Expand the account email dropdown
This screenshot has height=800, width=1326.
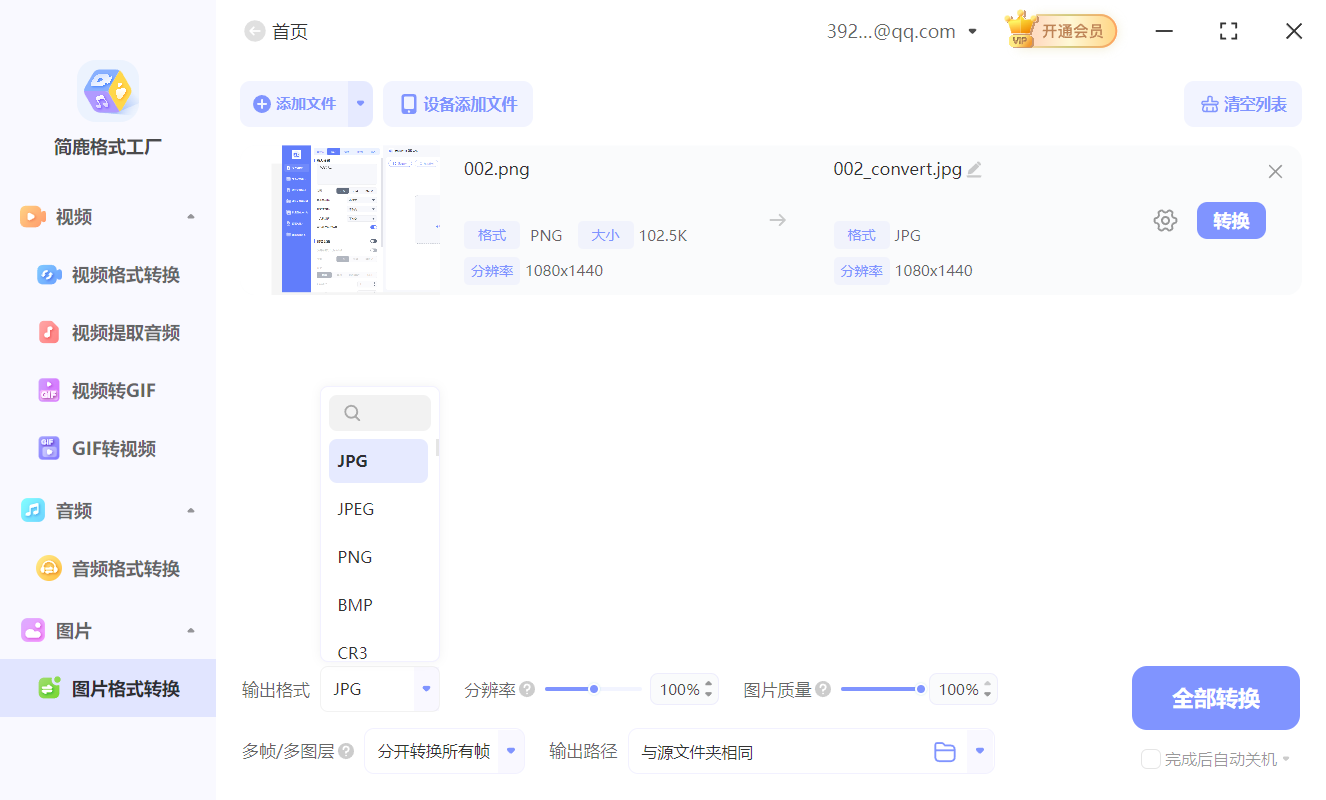coord(972,30)
